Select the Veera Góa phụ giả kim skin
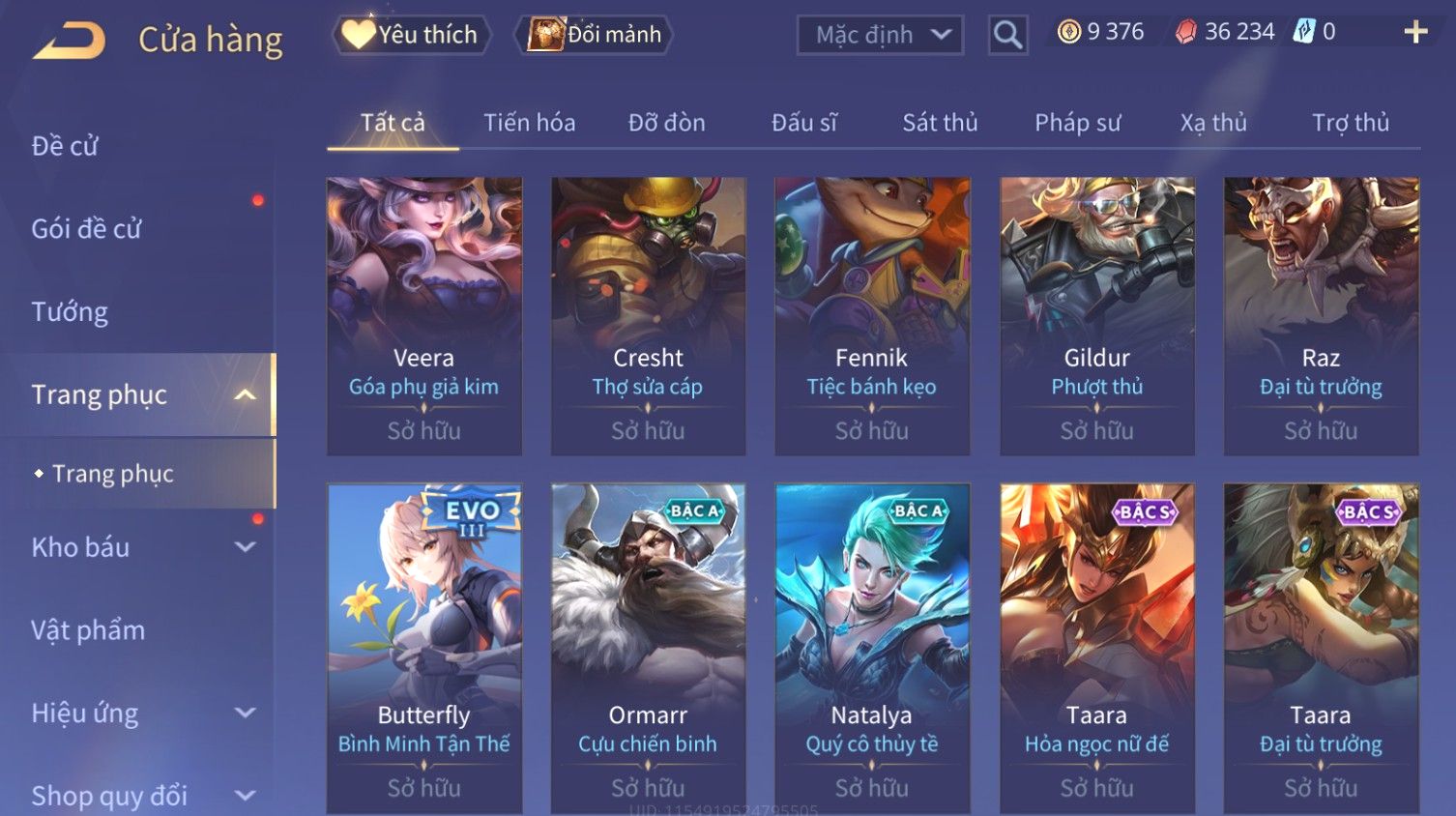 pos(424,316)
